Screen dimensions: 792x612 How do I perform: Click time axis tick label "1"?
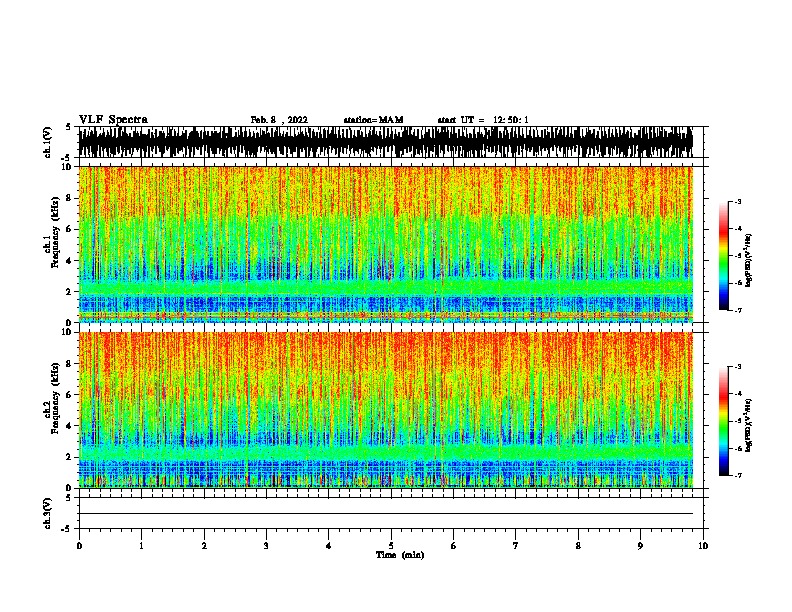(142, 546)
